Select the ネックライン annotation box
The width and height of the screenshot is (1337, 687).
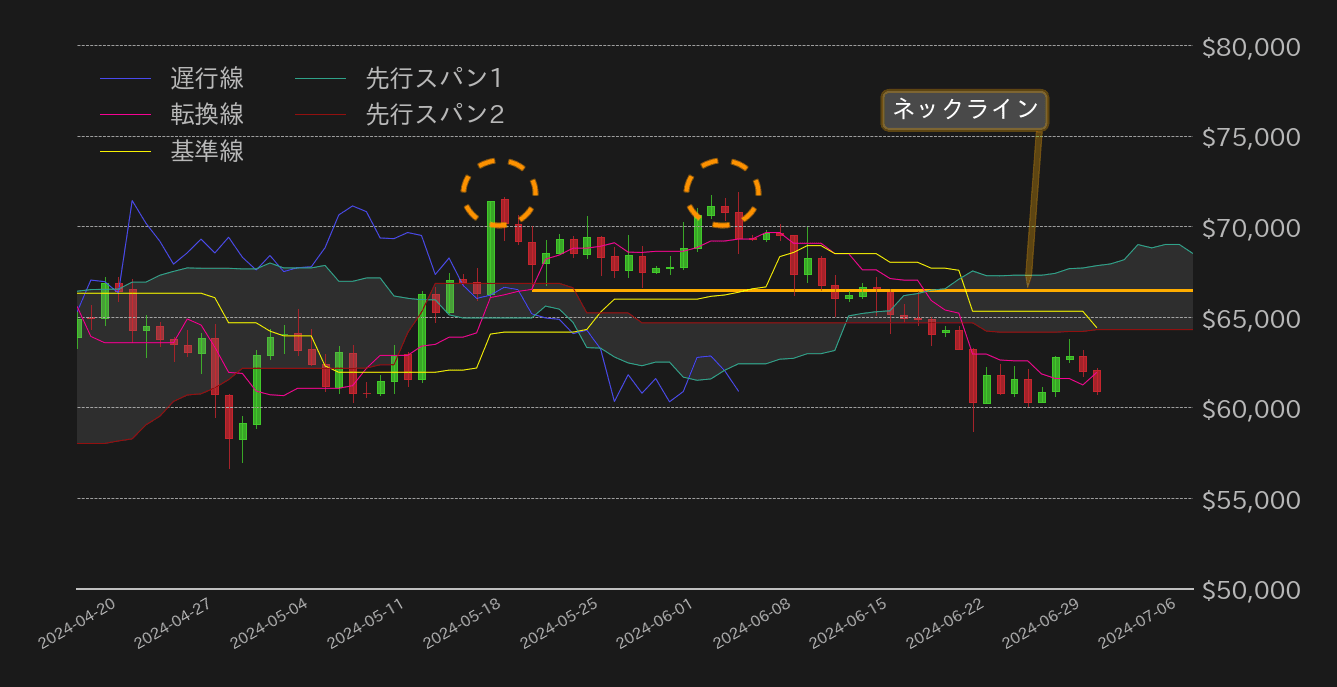point(964,110)
